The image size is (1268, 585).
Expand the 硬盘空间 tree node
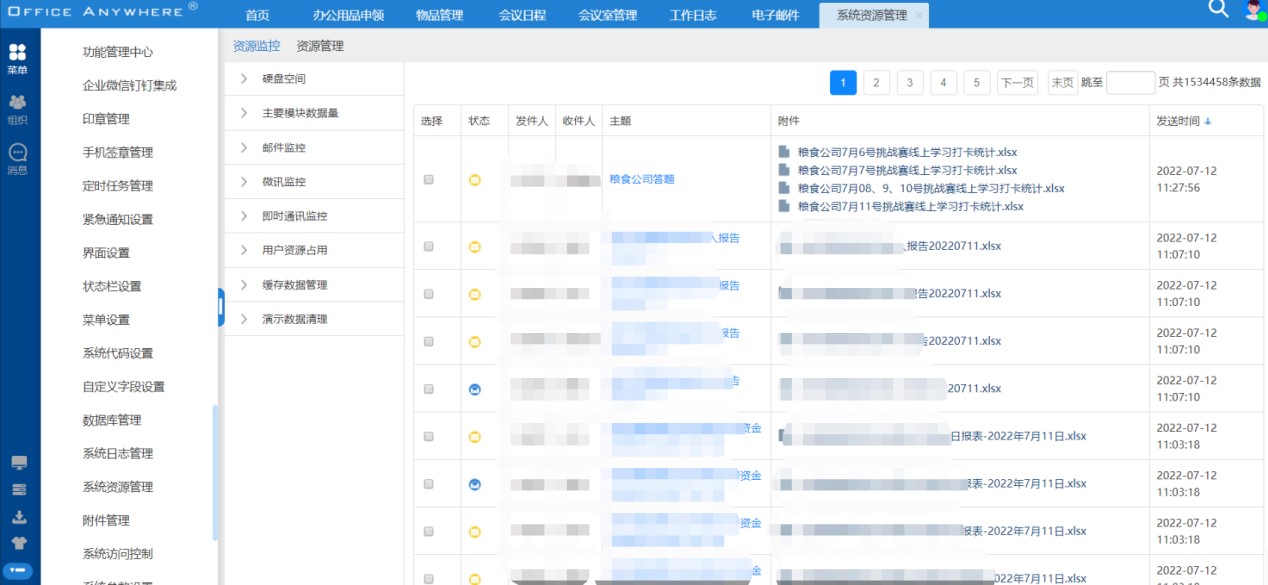point(244,79)
